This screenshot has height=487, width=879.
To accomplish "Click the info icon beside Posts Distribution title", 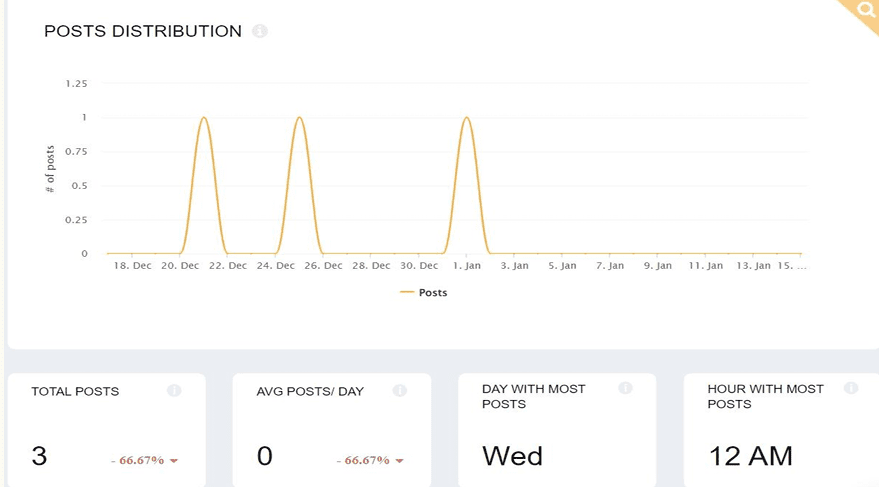I will pos(260,31).
